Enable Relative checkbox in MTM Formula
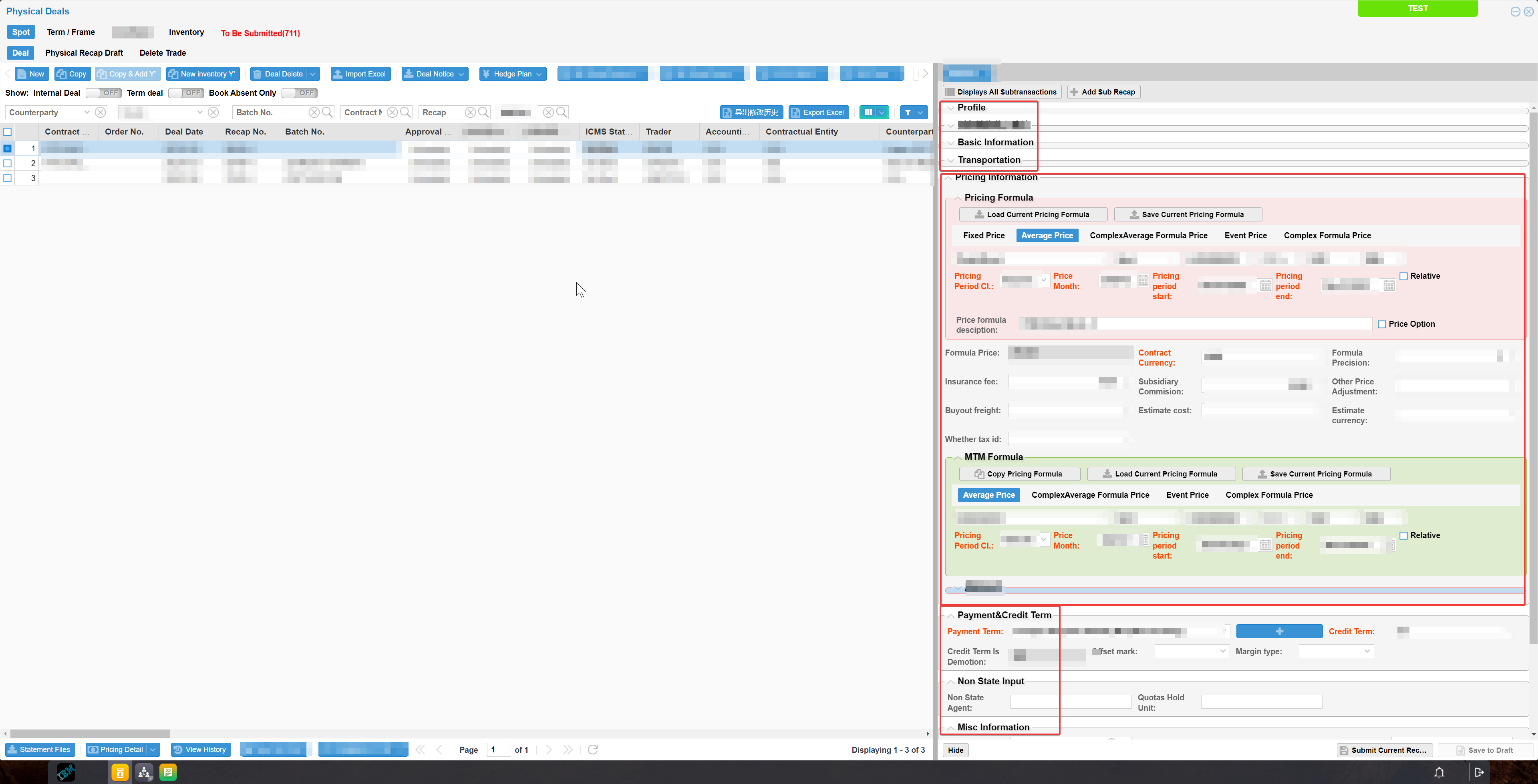 coord(1404,536)
